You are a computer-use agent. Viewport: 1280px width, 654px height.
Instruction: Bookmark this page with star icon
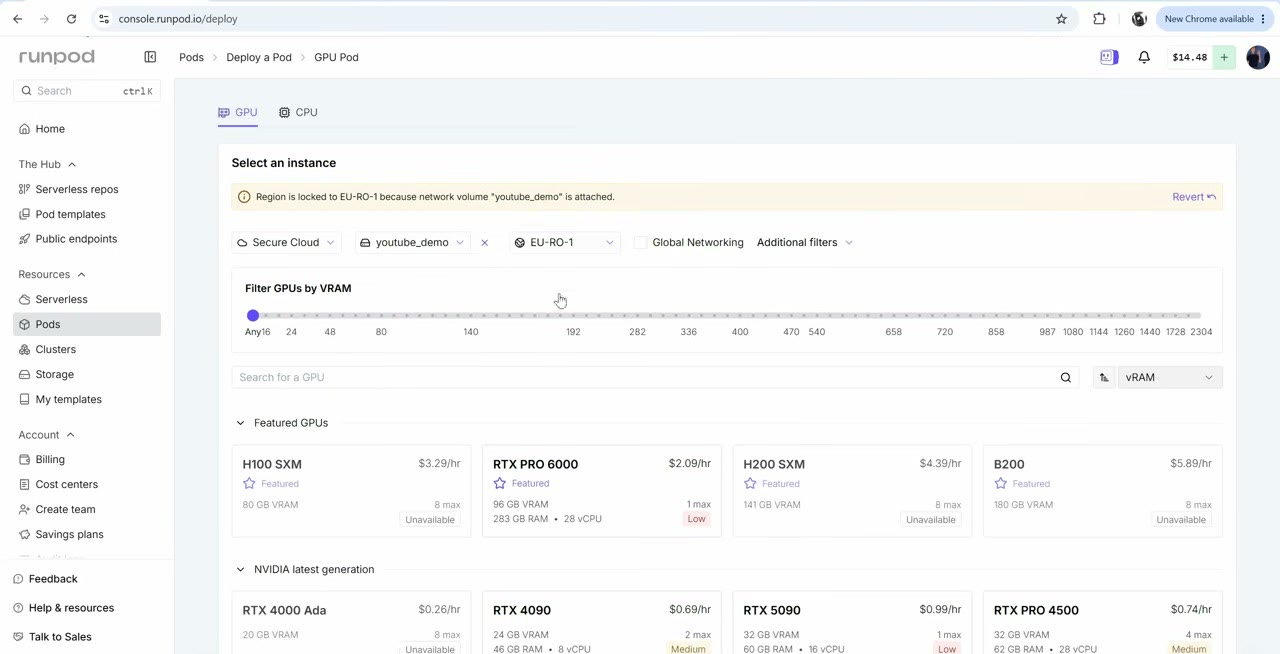point(1061,19)
